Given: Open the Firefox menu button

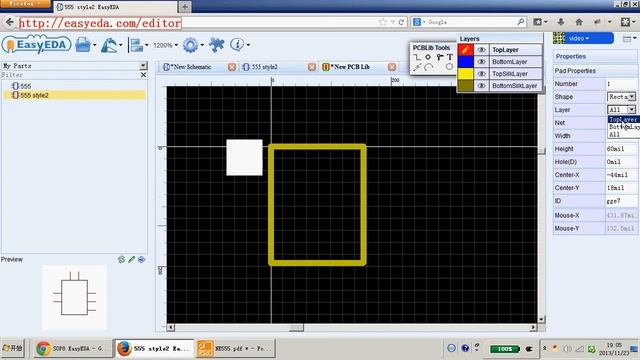Looking at the screenshot, I should point(25,4).
